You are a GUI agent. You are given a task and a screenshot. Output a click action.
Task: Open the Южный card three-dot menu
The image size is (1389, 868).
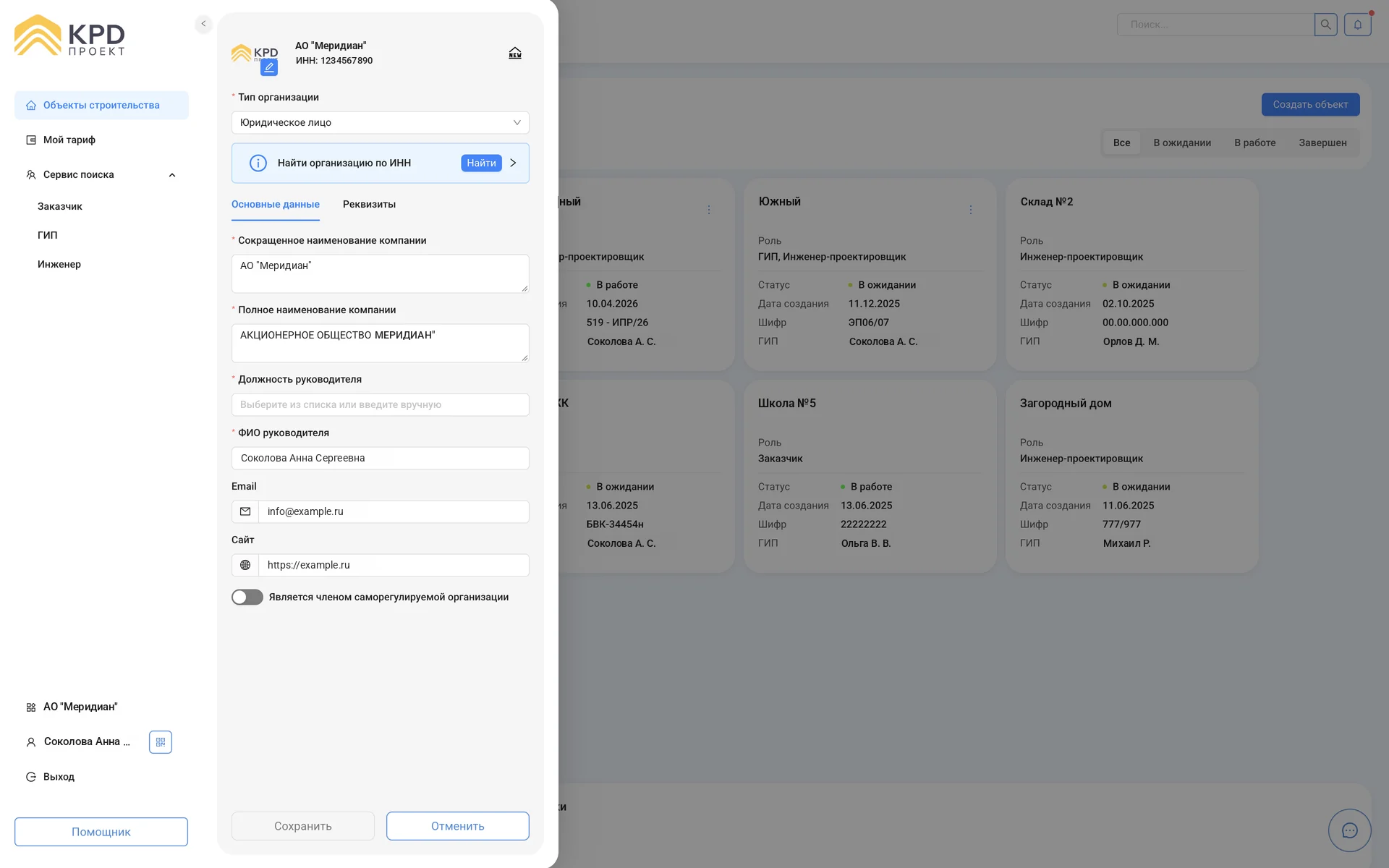(x=971, y=210)
